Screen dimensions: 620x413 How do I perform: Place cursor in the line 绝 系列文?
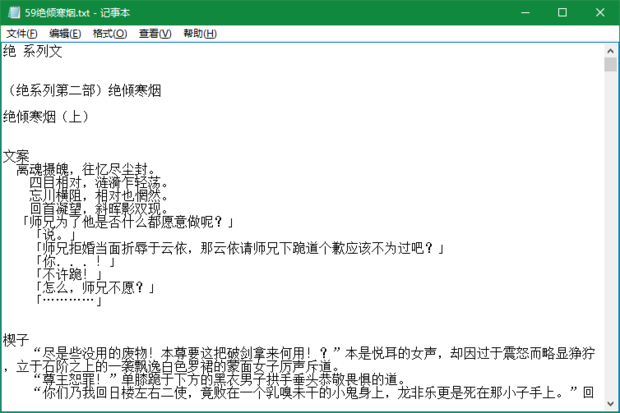pyautogui.click(x=32, y=51)
